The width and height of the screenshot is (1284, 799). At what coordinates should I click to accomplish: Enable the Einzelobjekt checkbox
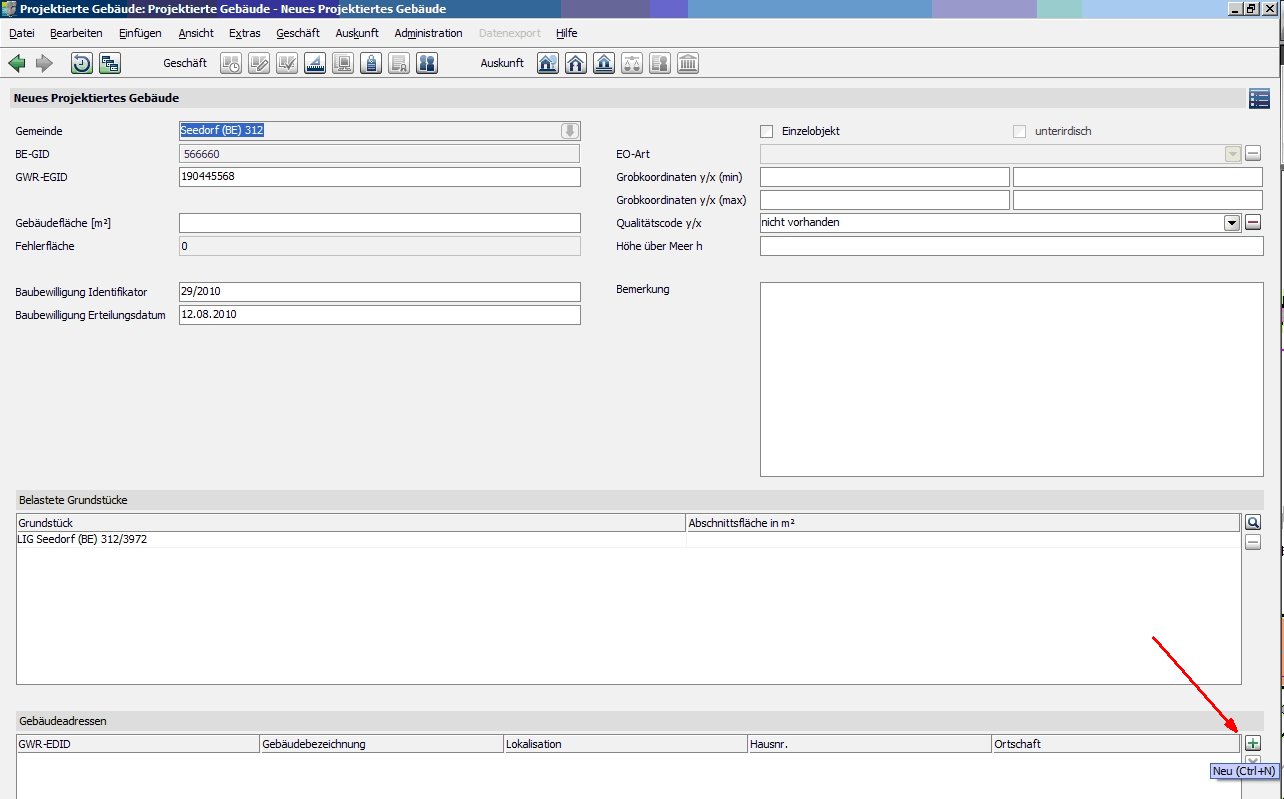click(767, 131)
